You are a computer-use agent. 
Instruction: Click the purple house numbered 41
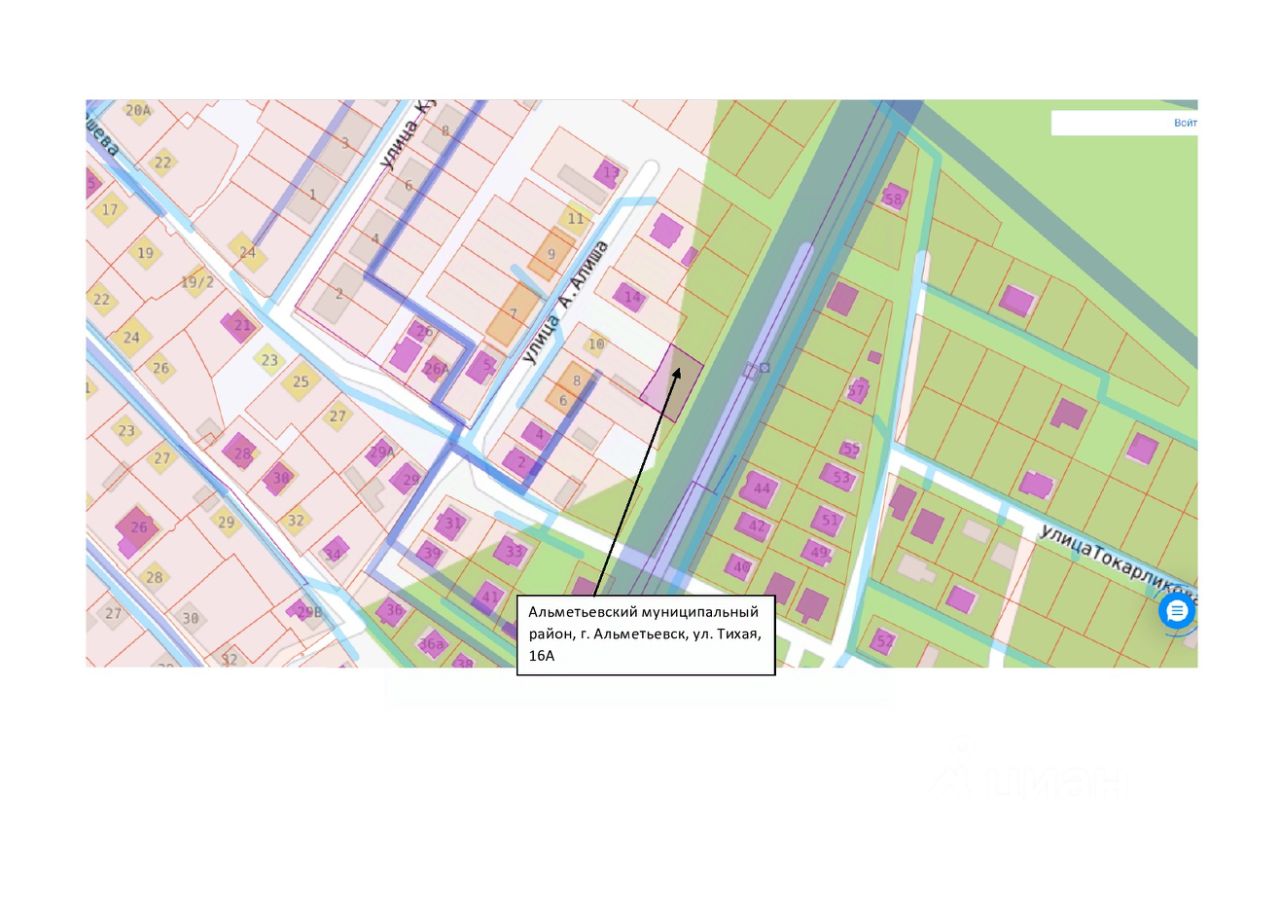490,597
